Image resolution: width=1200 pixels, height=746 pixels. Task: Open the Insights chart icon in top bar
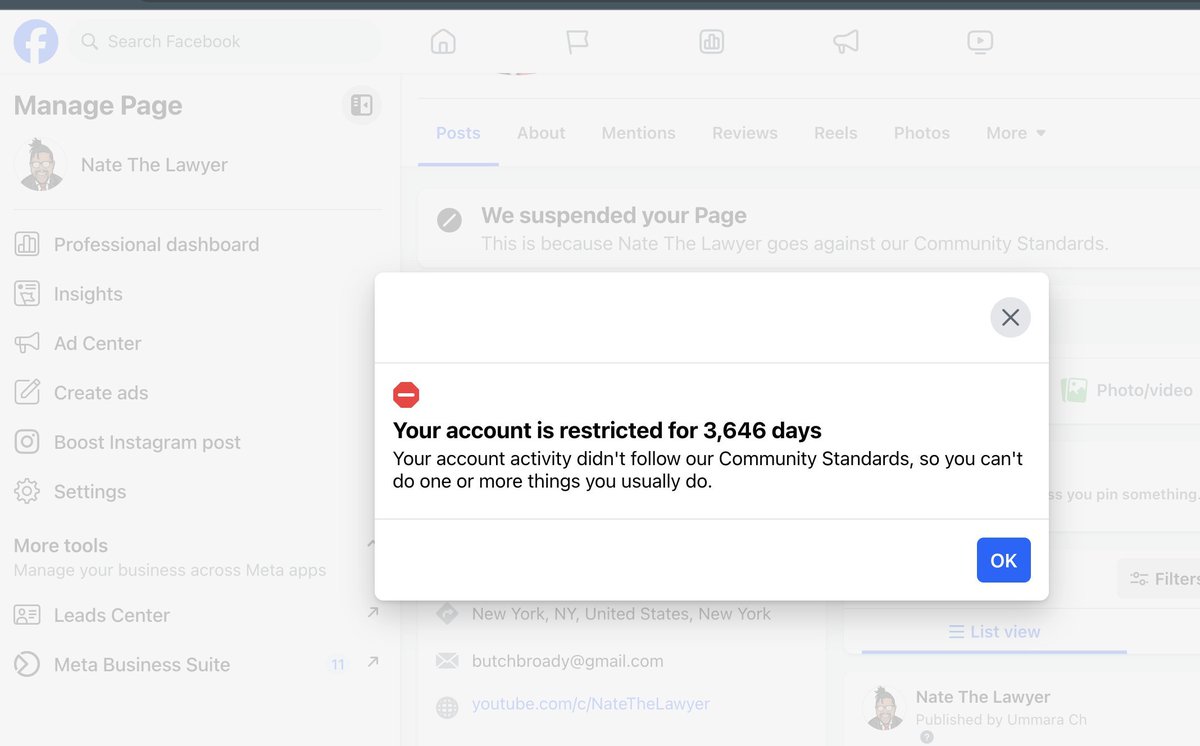pyautogui.click(x=712, y=42)
